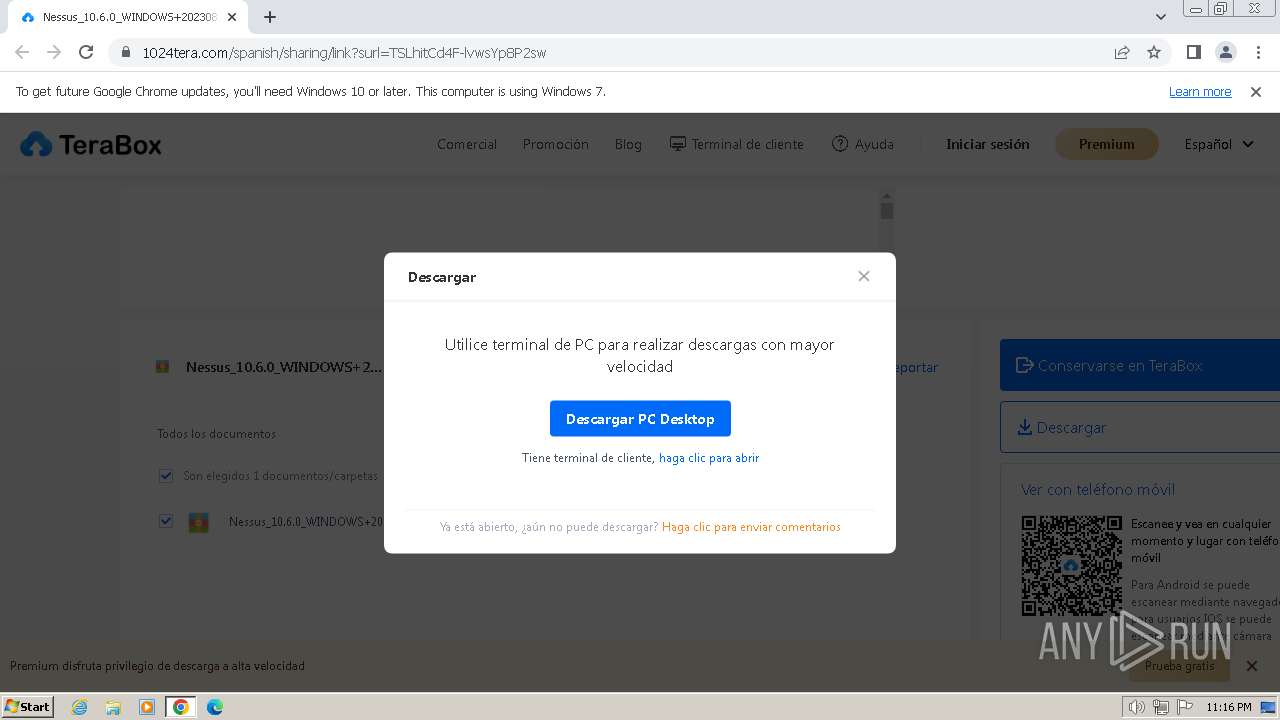This screenshot has height=720, width=1280.
Task: Click the QR code image
Action: click(1072, 566)
